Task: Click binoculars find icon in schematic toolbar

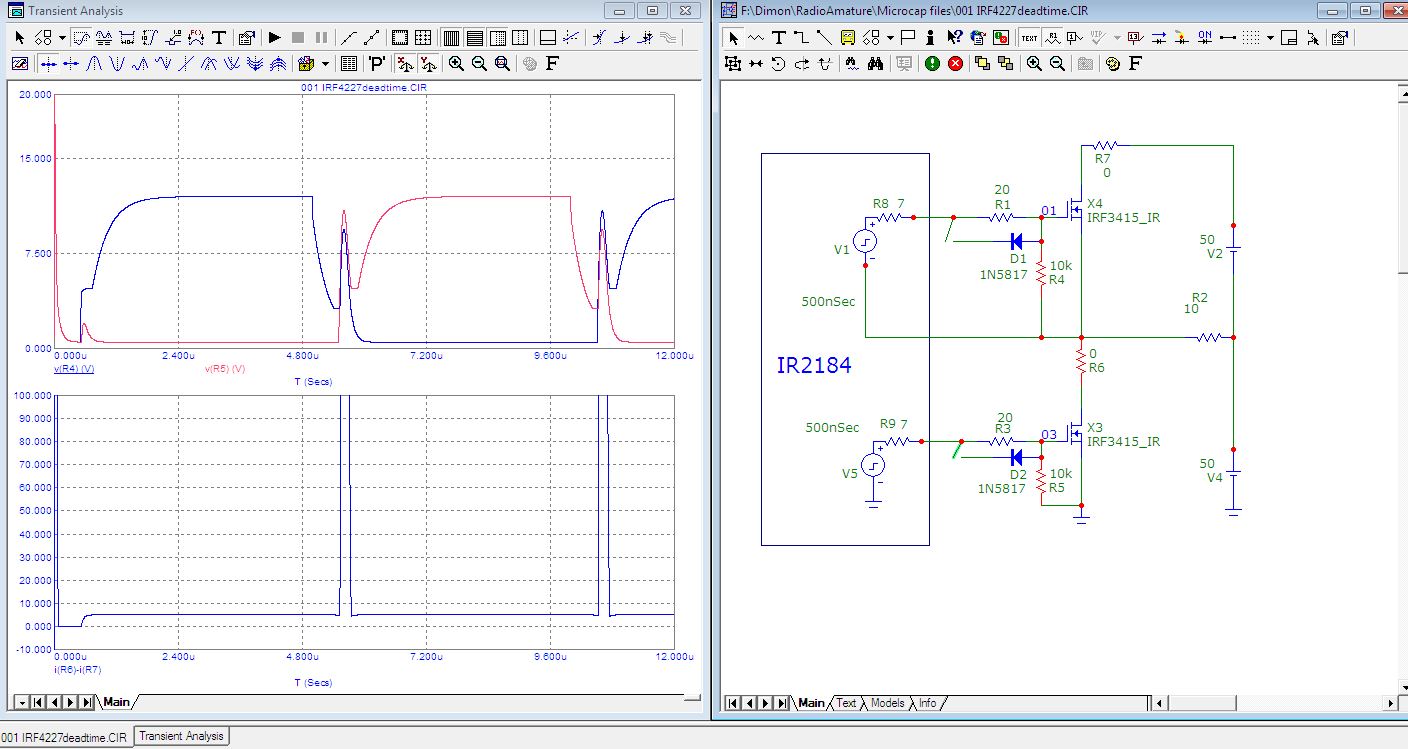Action: coord(875,63)
